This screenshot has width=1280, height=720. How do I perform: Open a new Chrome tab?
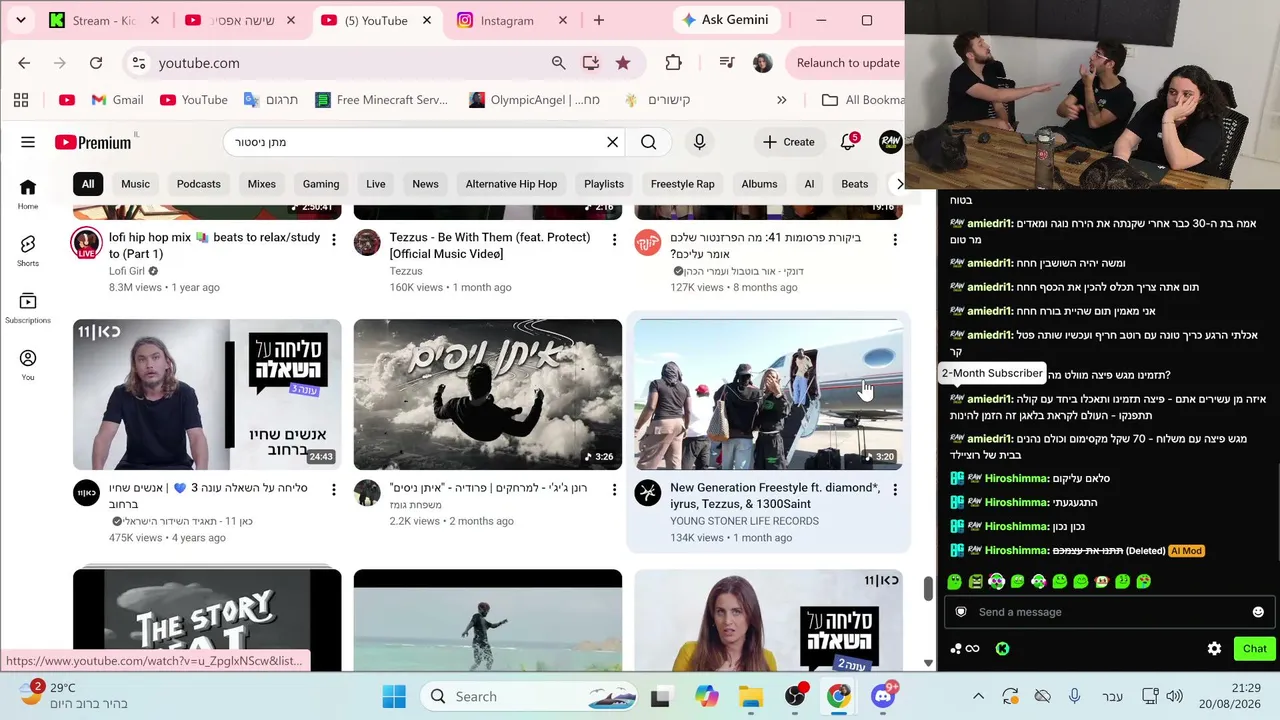(599, 20)
